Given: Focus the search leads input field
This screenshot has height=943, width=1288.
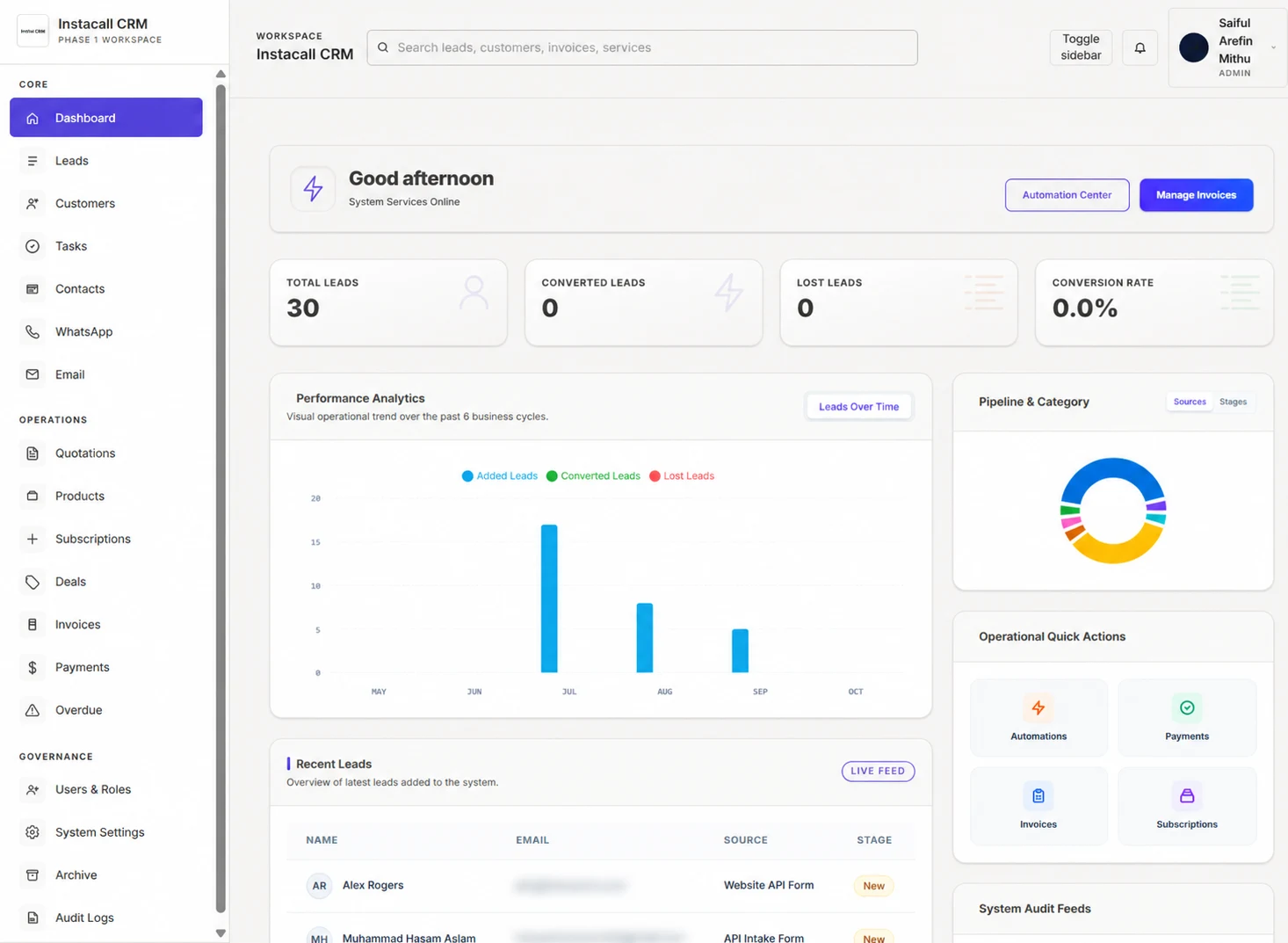Looking at the screenshot, I should coord(642,47).
